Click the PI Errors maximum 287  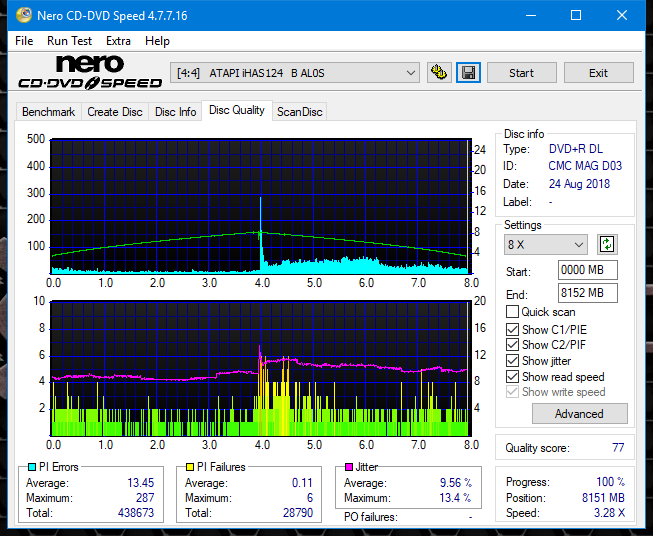pos(145,498)
